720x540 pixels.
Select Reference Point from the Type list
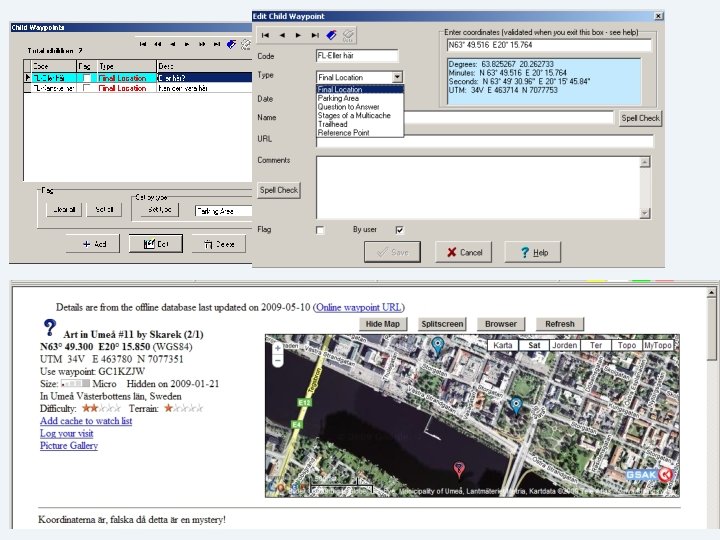click(360, 133)
